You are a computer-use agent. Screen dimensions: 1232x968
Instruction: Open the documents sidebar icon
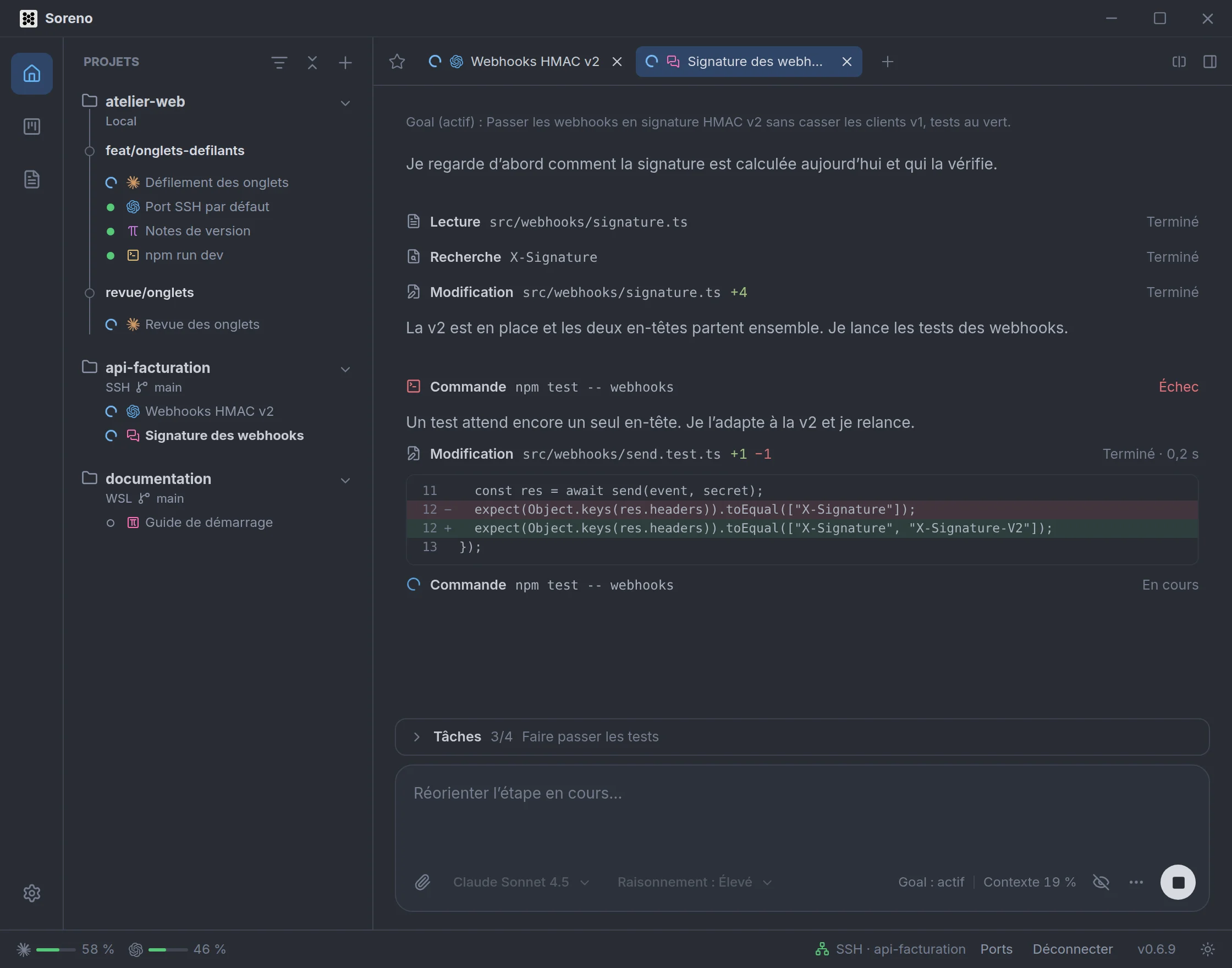32,179
